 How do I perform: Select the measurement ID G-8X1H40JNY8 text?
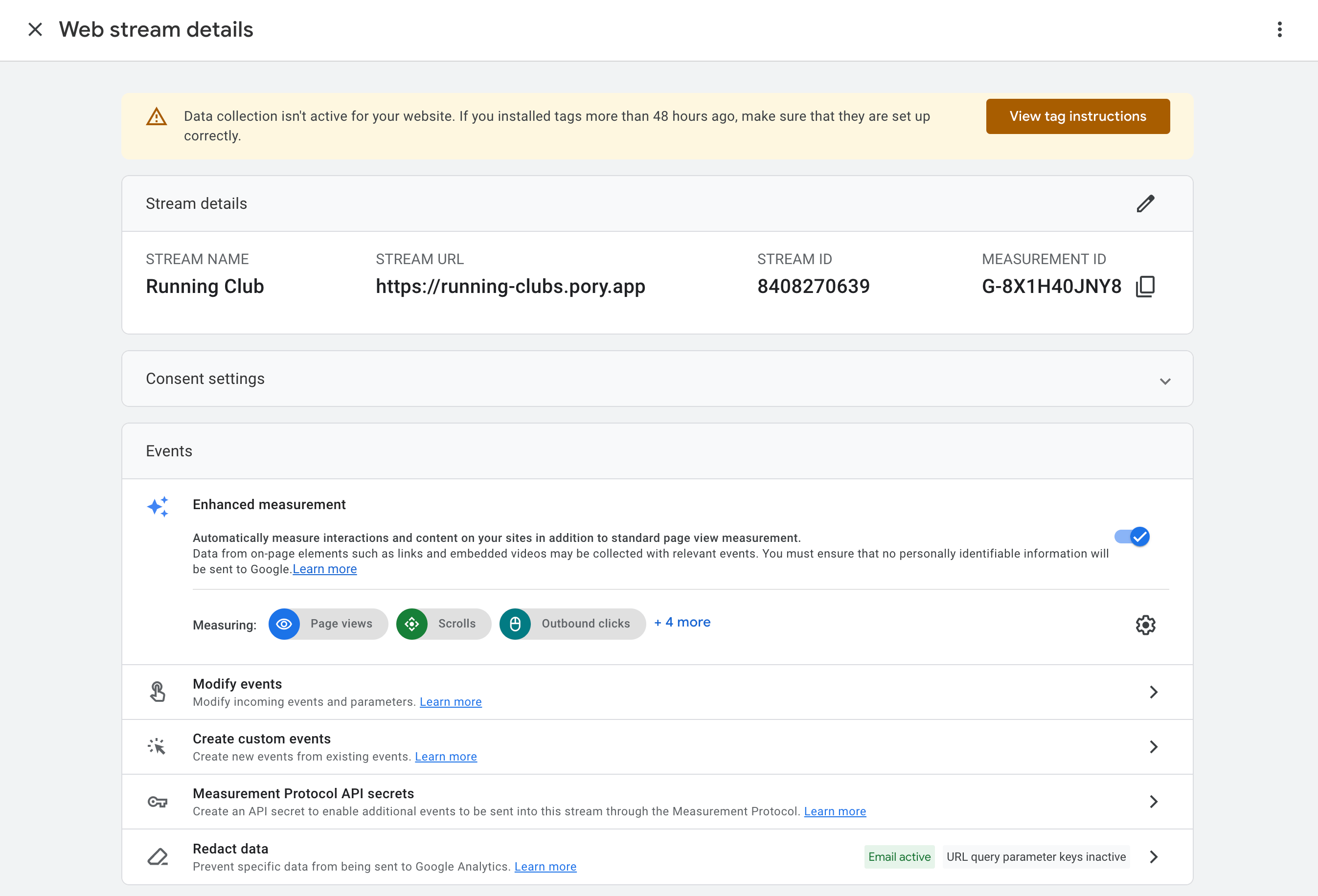coord(1051,287)
